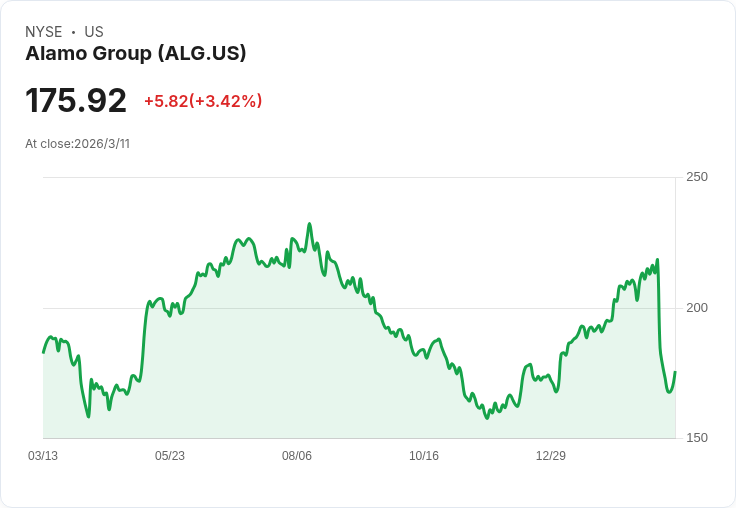This screenshot has height=508, width=736.
Task: Click the NYSE exchange label
Action: pyautogui.click(x=43, y=32)
